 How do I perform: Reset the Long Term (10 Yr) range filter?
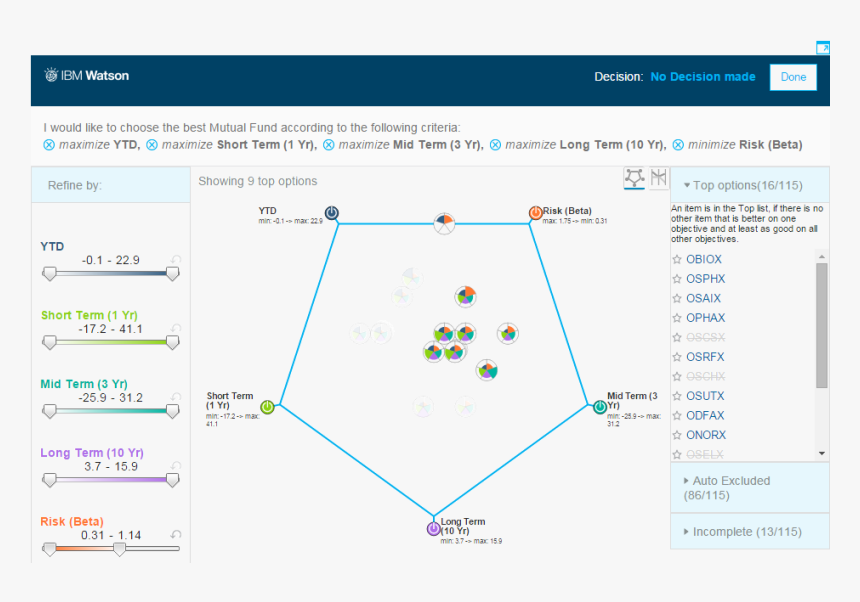click(176, 466)
